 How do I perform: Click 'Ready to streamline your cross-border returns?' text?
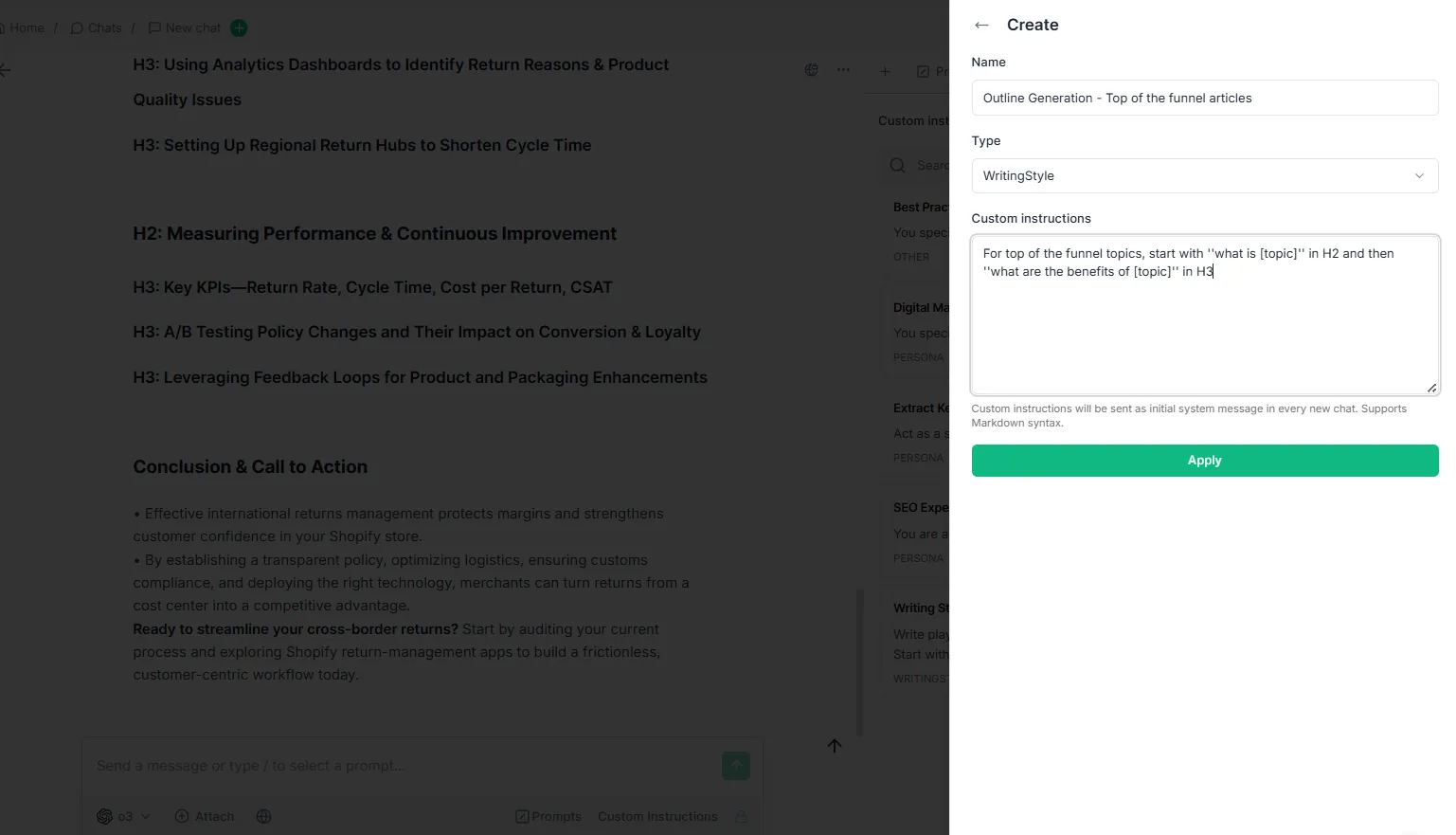[x=295, y=629]
